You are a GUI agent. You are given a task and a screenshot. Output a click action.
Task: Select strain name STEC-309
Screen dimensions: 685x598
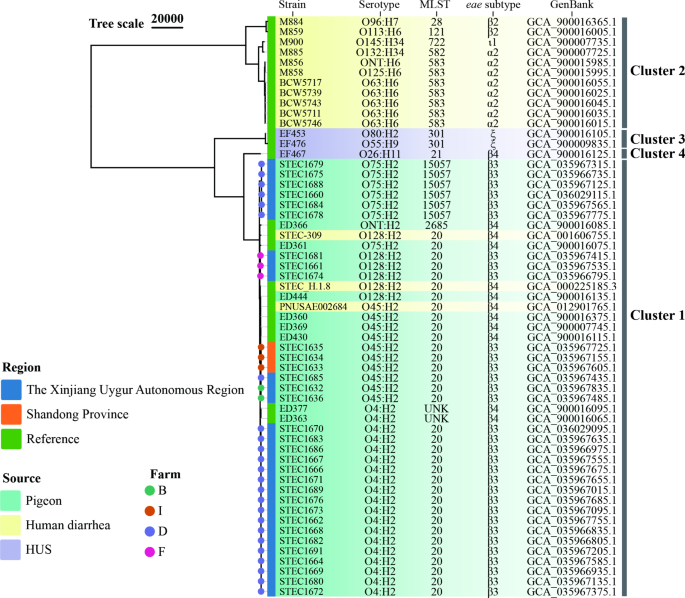[x=300, y=235]
